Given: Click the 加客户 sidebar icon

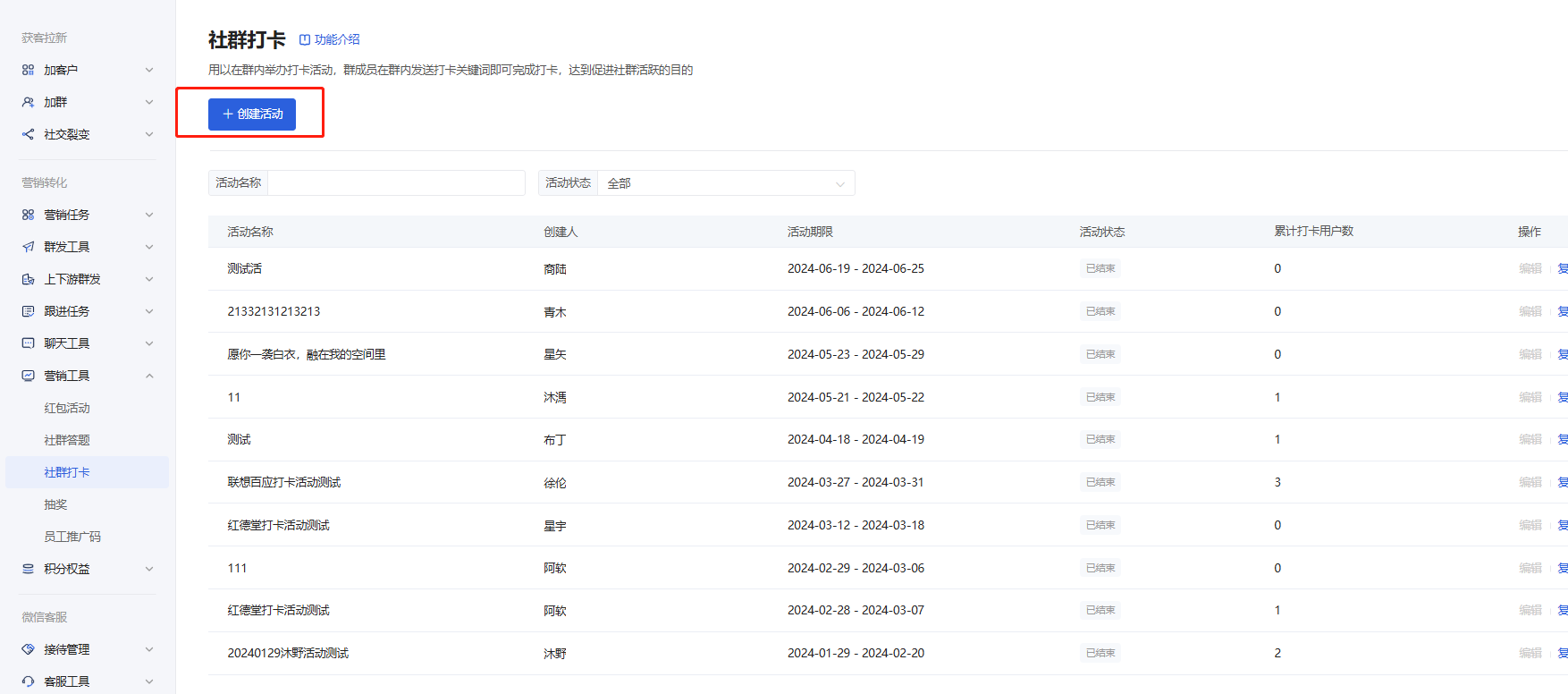Looking at the screenshot, I should tap(28, 70).
